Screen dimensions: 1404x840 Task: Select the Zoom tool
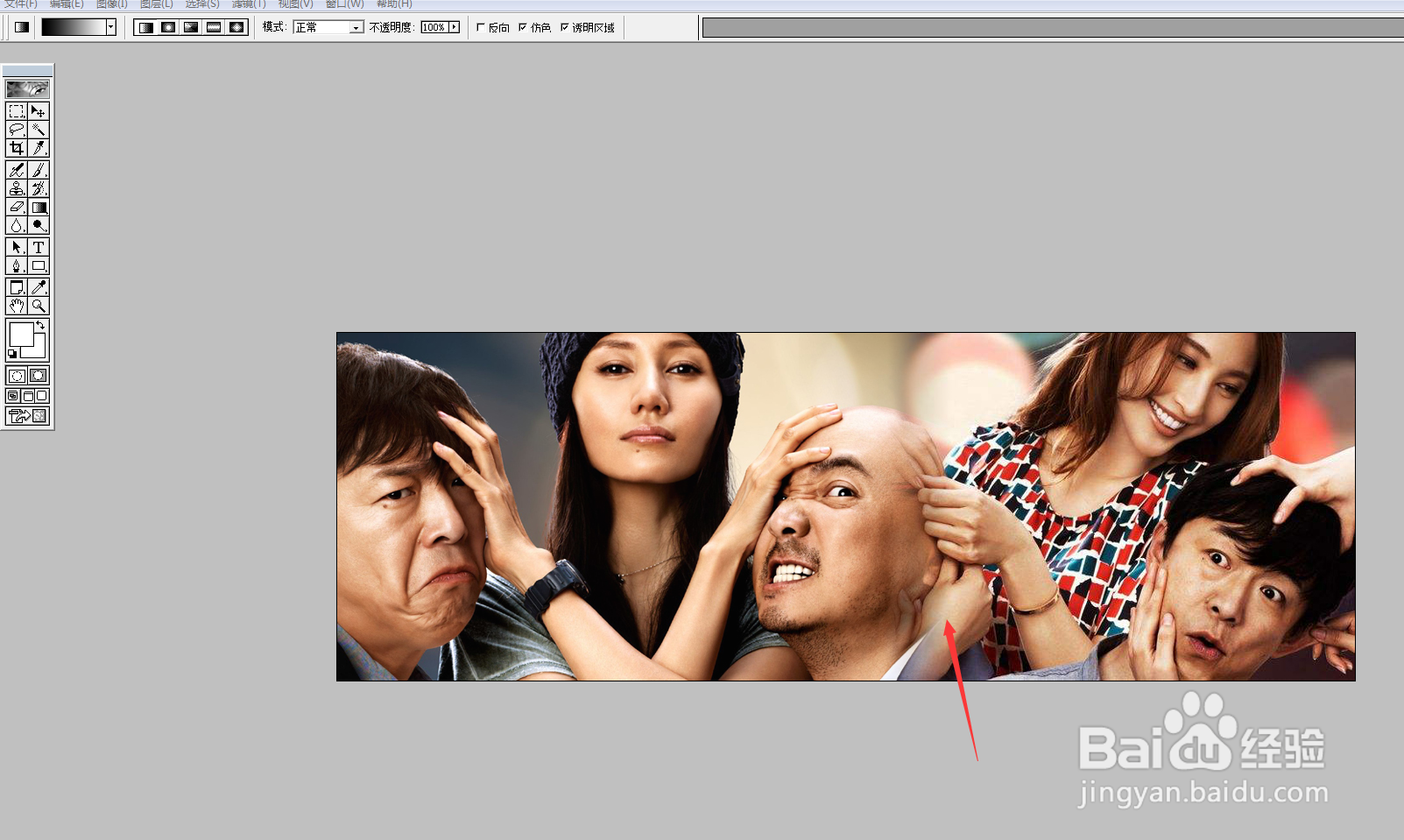coord(39,306)
